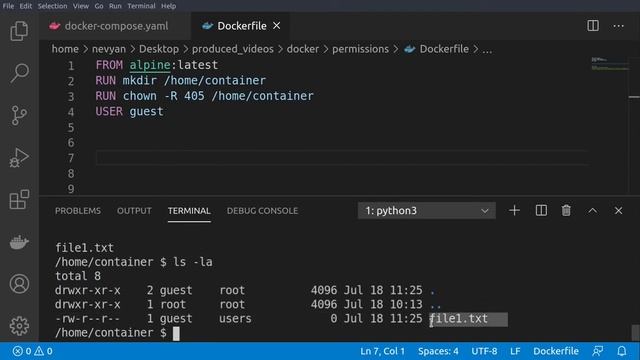Click the terminal scrollbar thumb
640x360 pixels.
[x=635, y=333]
